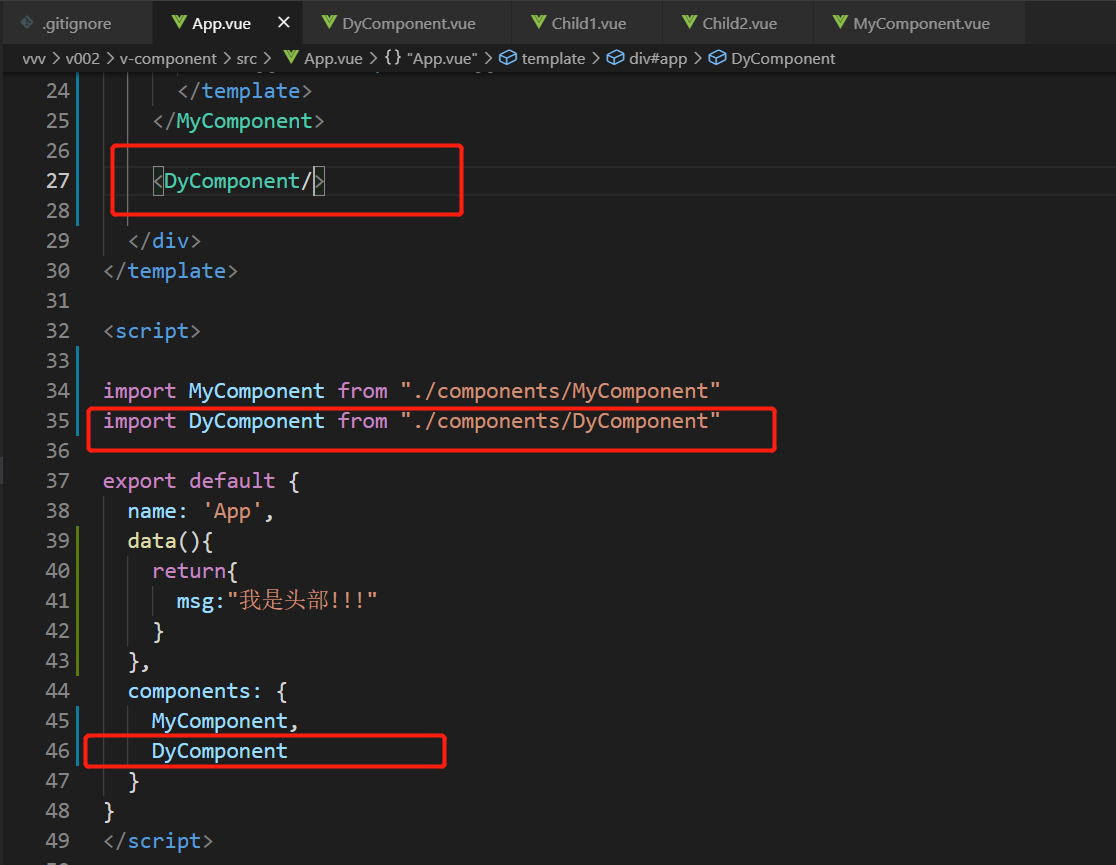1116x865 pixels.
Task: Open the div#app breadcrumb segment
Action: [x=658, y=58]
